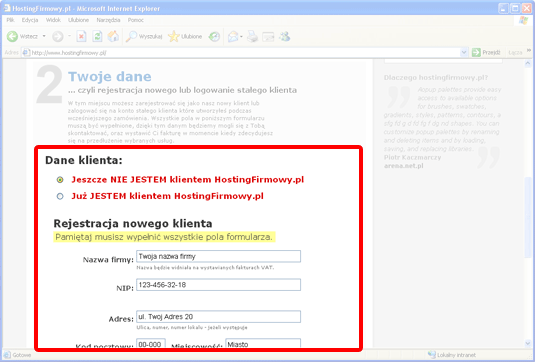Expand the Łącza links toolbar chevron
Image resolution: width=535 pixels, height=362 pixels.
[529, 50]
